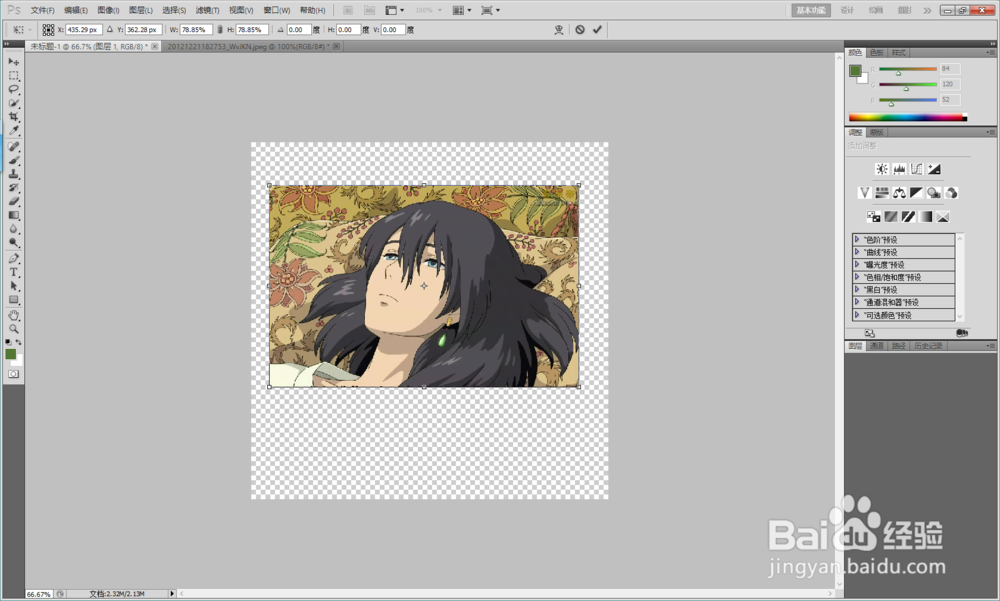Viewport: 1000px width, 601px height.
Task: Select the Eyedropper tool
Action: point(13,130)
